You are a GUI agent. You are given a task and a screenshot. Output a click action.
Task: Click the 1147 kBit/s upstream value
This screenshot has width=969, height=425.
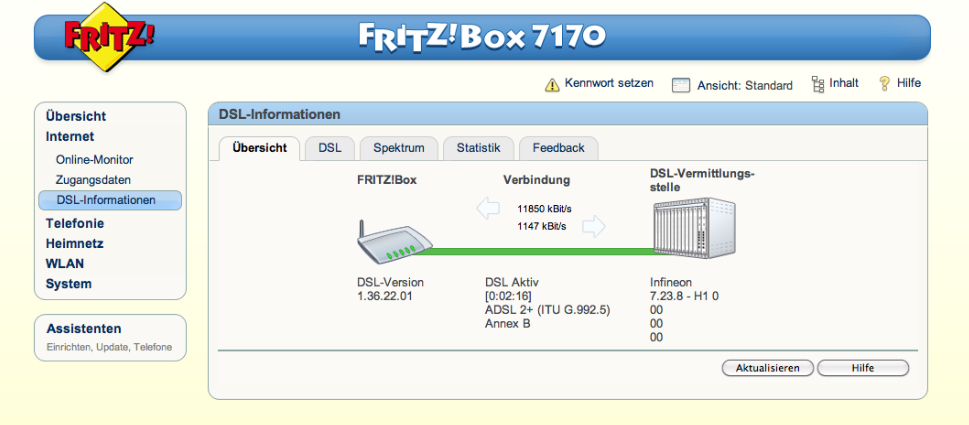(541, 227)
